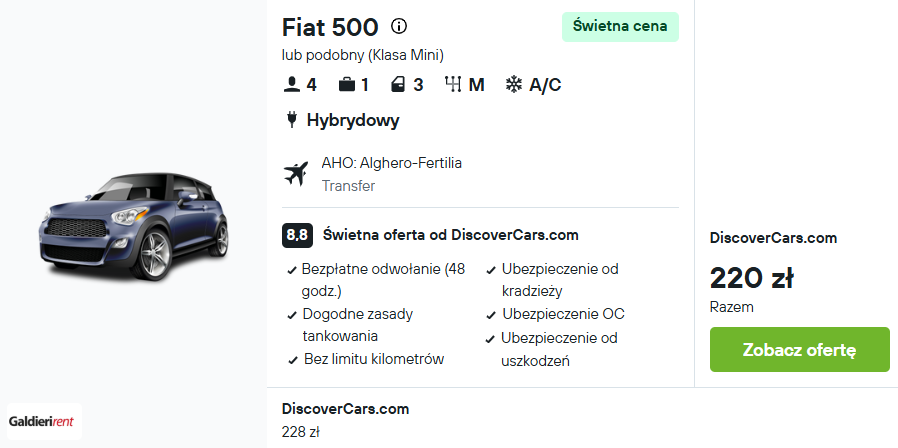
Task: Click the 'Bez limitu kilometrów' feature text
Action: click(374, 359)
